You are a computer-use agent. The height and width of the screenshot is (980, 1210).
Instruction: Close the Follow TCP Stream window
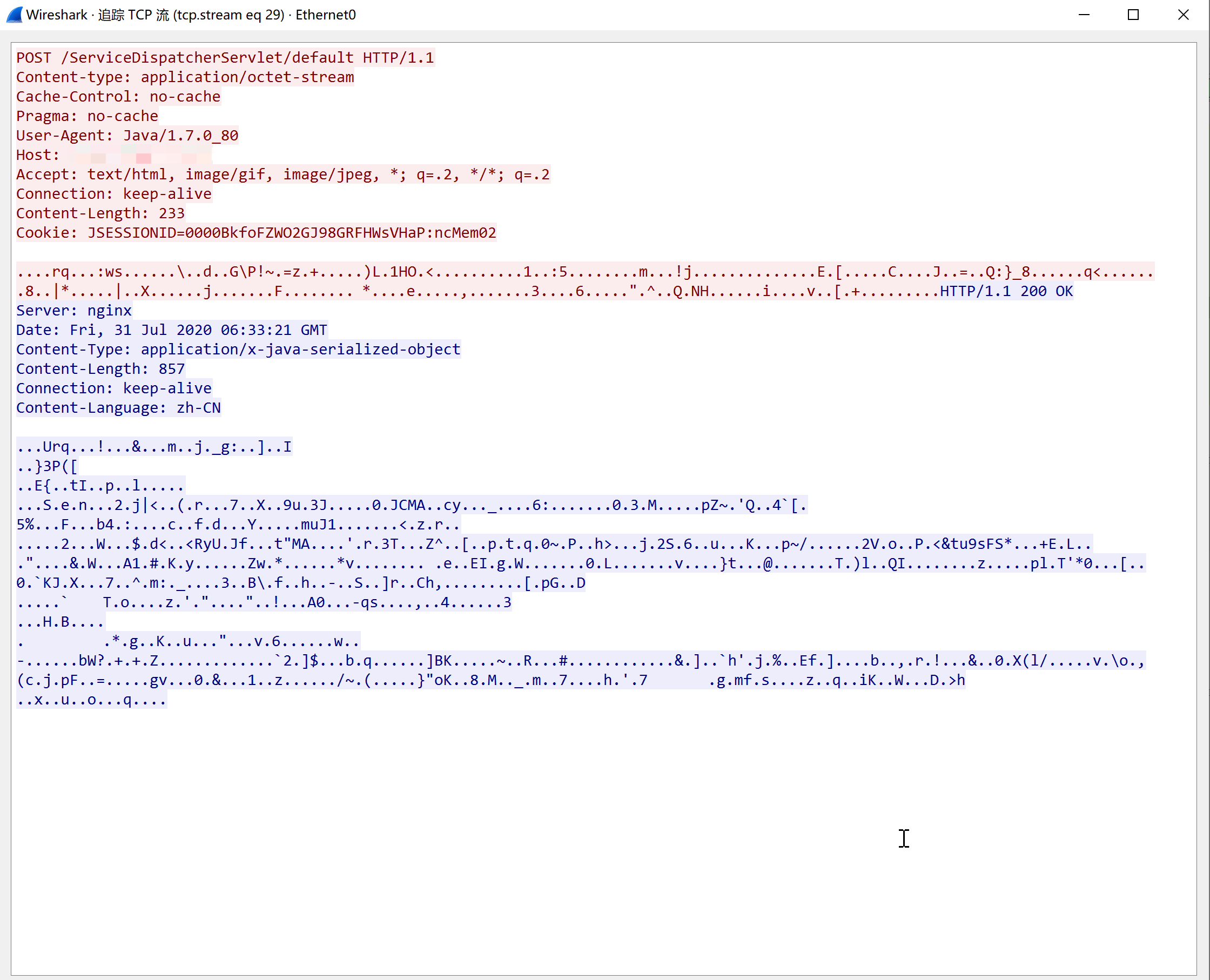click(x=1184, y=15)
